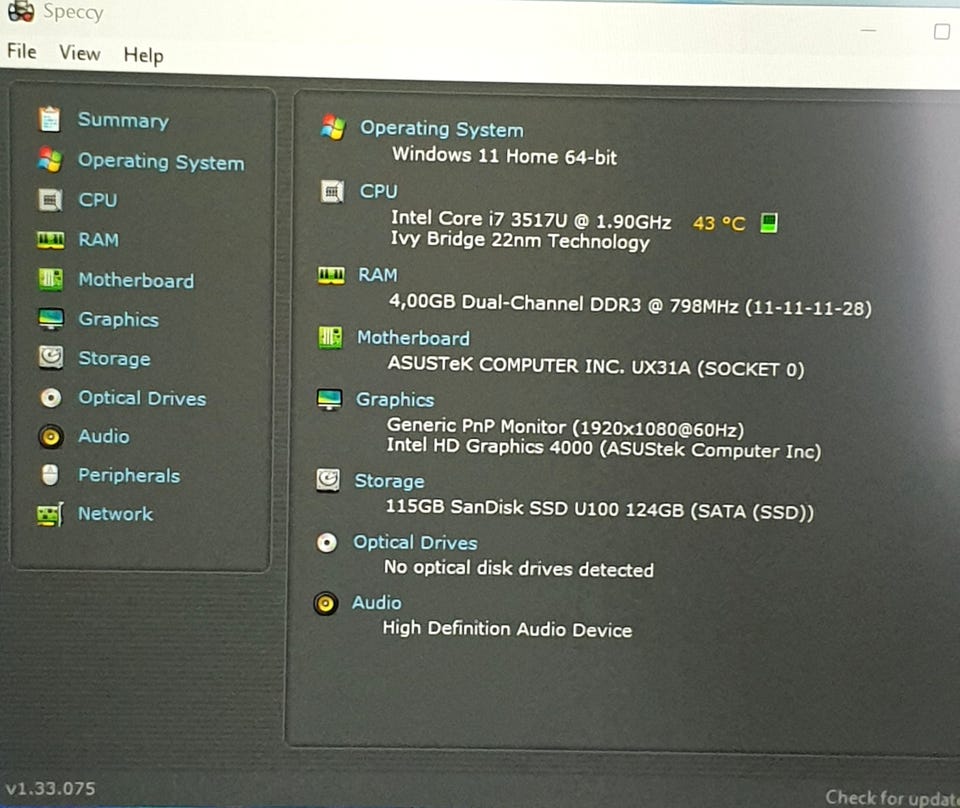This screenshot has height=808, width=960.
Task: Open the Help menu
Action: pos(143,55)
